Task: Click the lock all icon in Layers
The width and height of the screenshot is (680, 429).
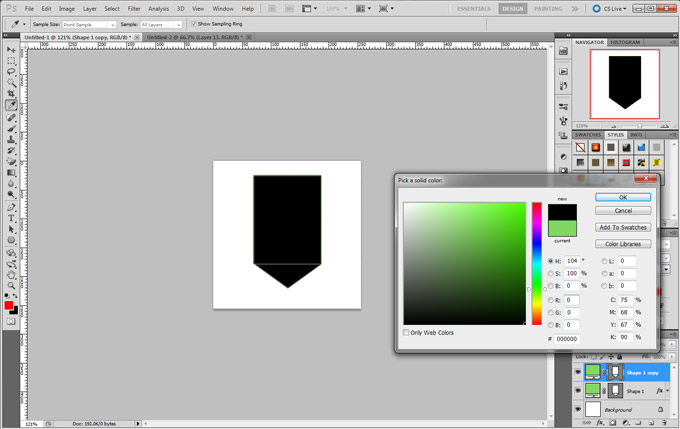Action: click(620, 357)
